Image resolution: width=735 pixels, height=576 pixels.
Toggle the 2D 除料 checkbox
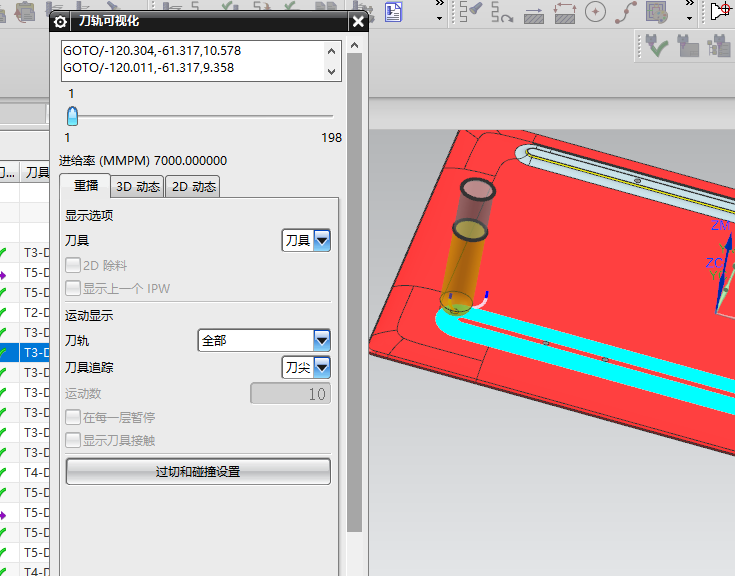(x=73, y=265)
